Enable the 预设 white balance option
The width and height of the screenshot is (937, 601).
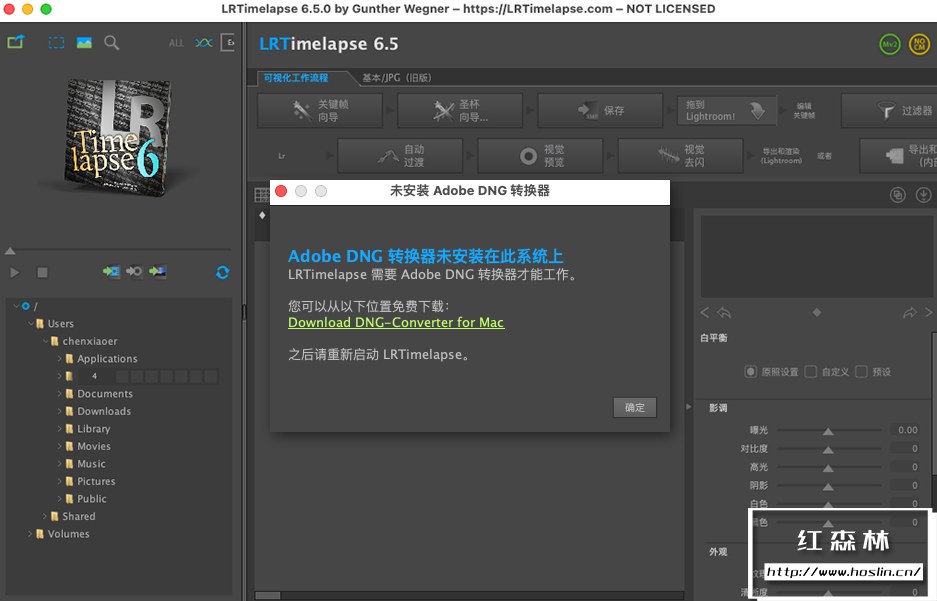[x=862, y=372]
